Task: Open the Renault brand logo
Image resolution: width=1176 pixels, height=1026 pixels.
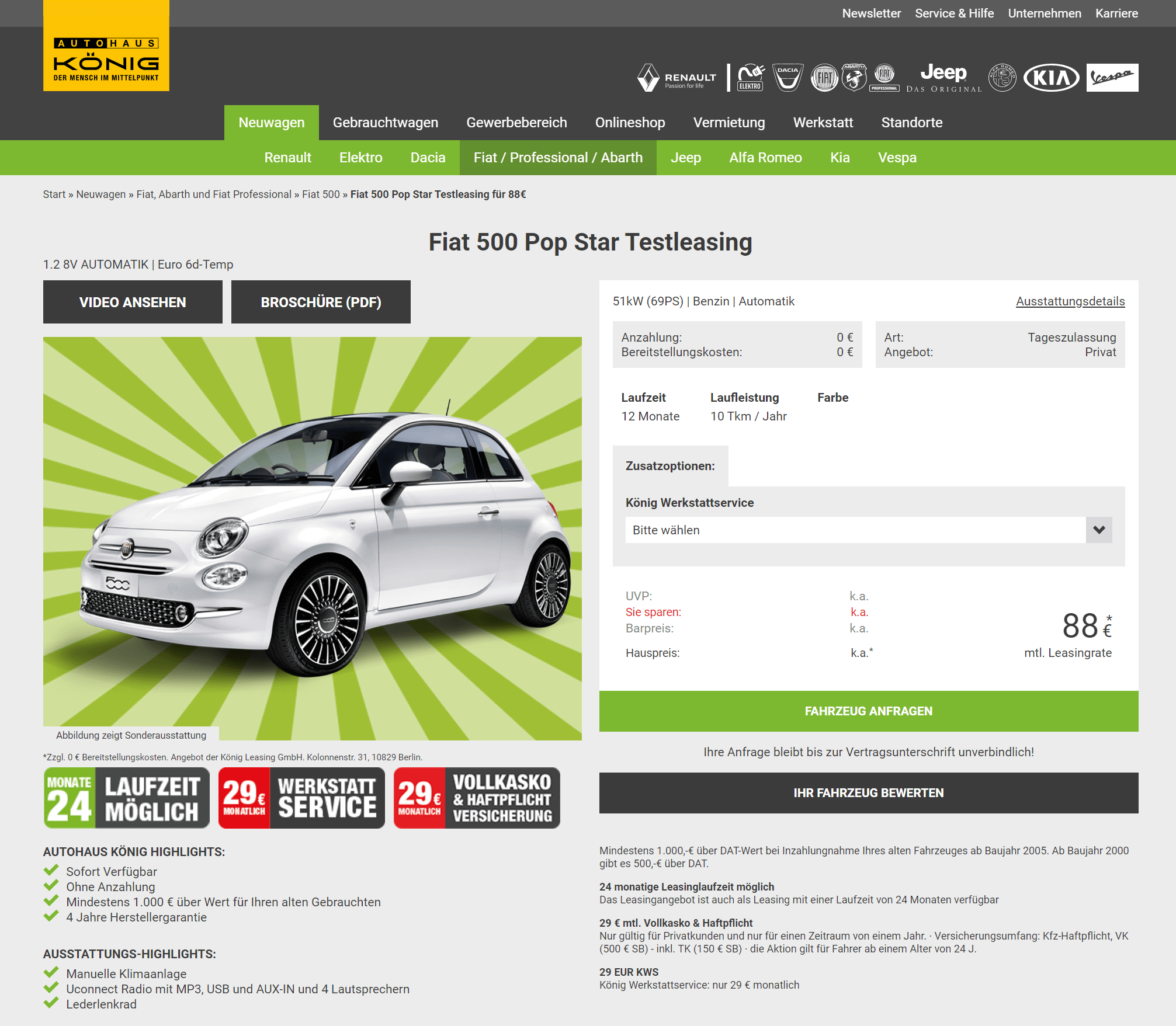Action: click(x=678, y=78)
